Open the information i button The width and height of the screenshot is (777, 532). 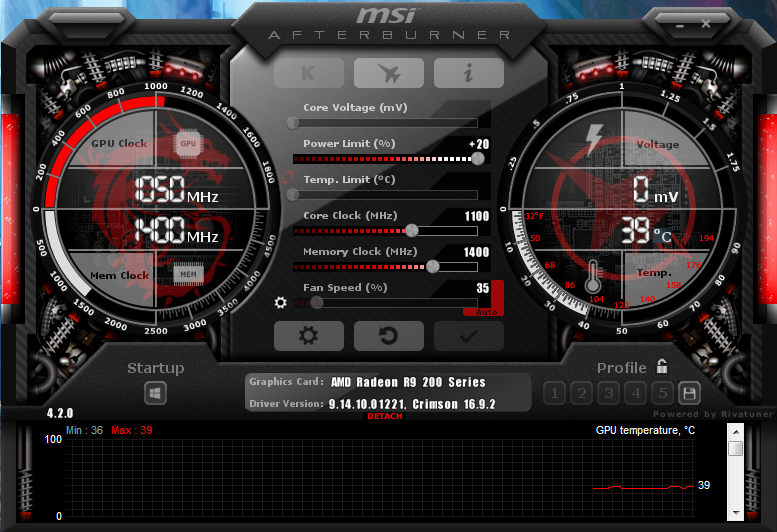point(469,73)
